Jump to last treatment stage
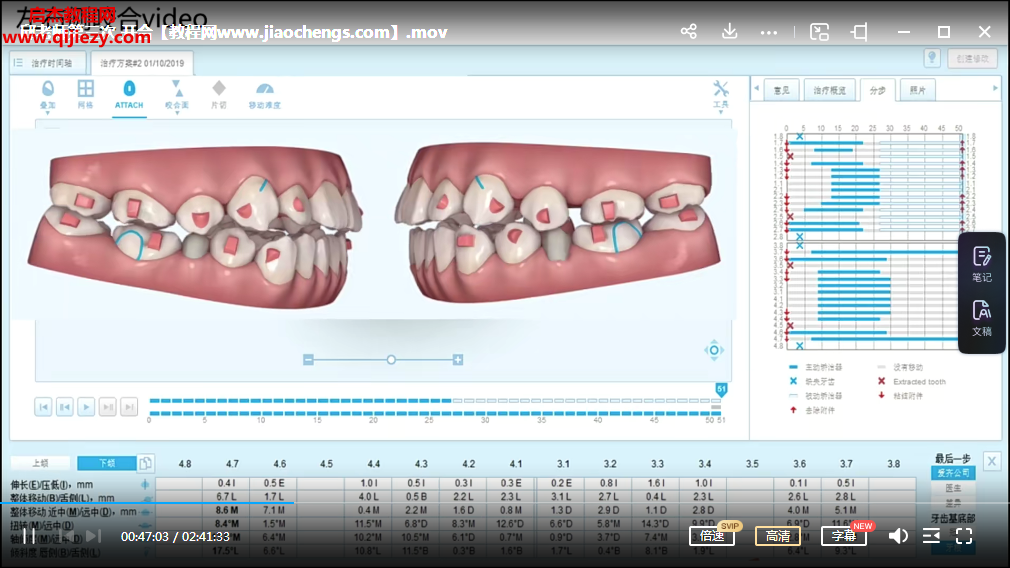This screenshot has width=1010, height=568. [x=129, y=407]
